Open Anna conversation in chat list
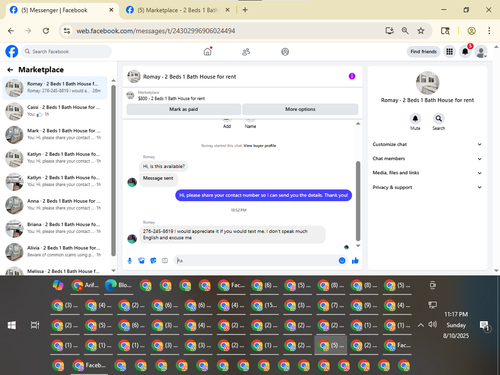Viewport: 500px width, 375px height. point(55,205)
